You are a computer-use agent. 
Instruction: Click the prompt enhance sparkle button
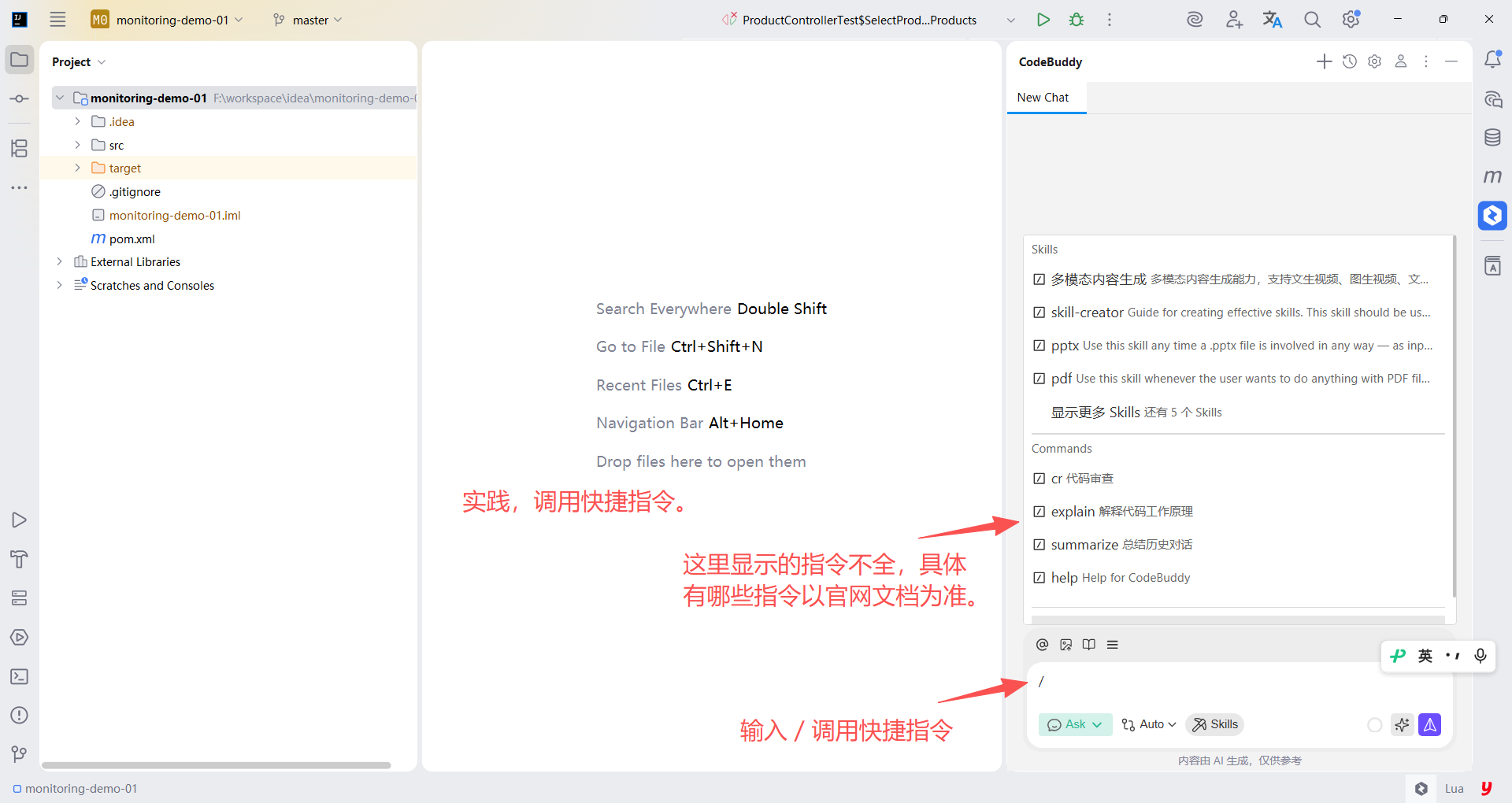tap(1402, 725)
